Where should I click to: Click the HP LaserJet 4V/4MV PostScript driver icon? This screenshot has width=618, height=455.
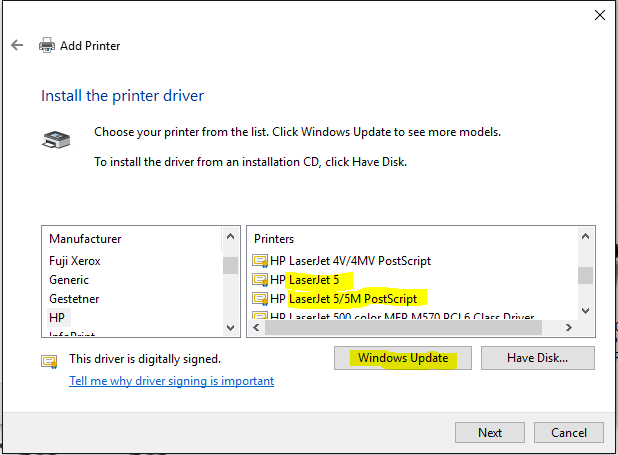tap(260, 261)
